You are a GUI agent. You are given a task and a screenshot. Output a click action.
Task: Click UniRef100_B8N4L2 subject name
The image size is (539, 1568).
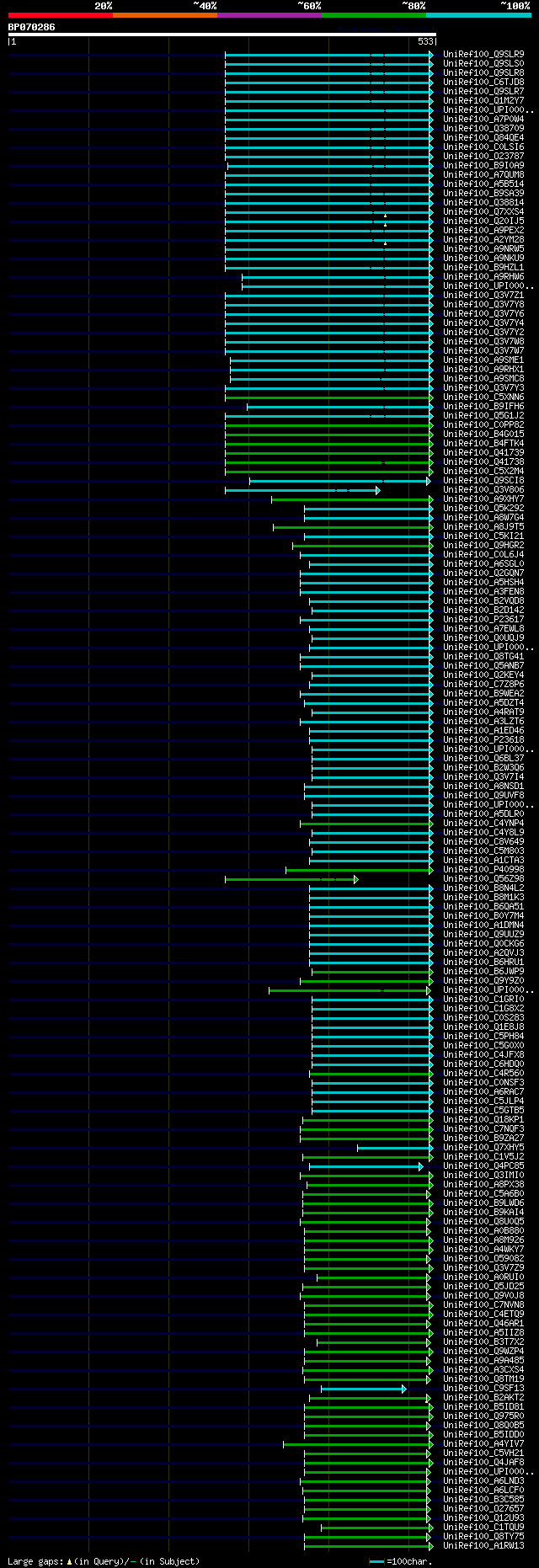483,888
